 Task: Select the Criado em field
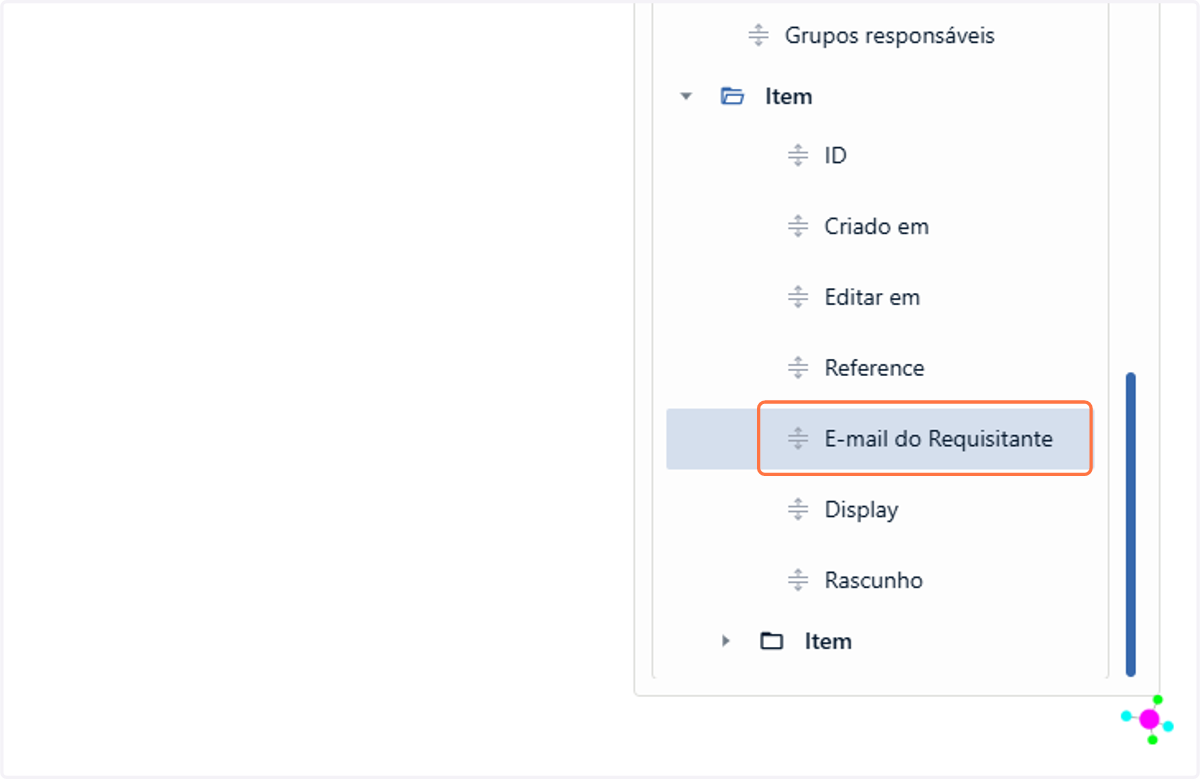click(x=876, y=227)
